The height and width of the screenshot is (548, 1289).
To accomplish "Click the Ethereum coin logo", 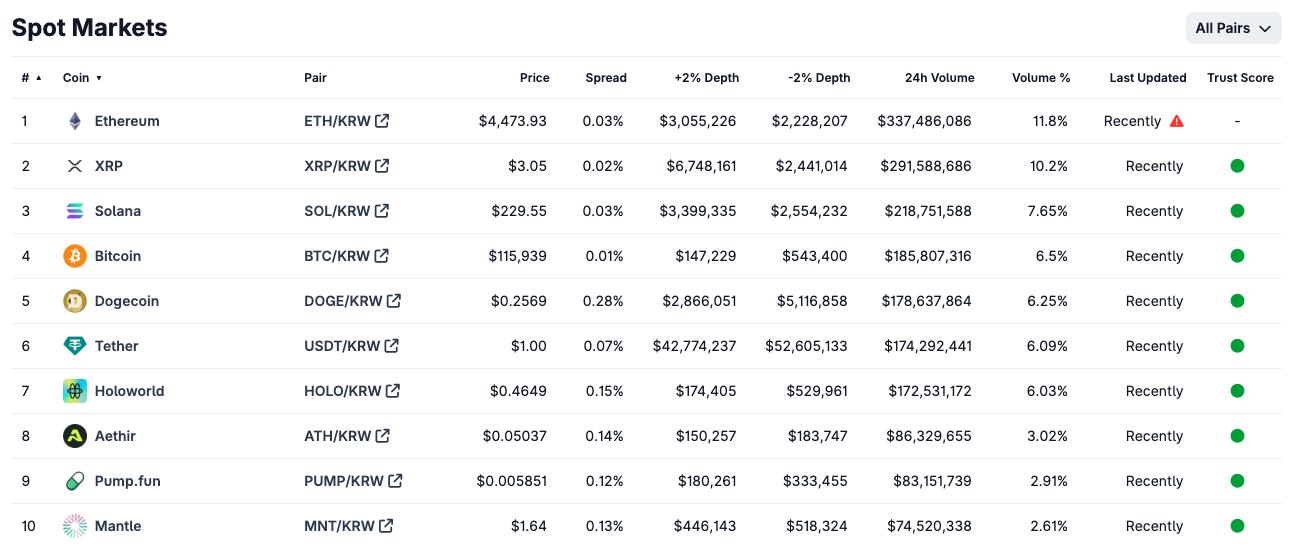I will coord(75,121).
